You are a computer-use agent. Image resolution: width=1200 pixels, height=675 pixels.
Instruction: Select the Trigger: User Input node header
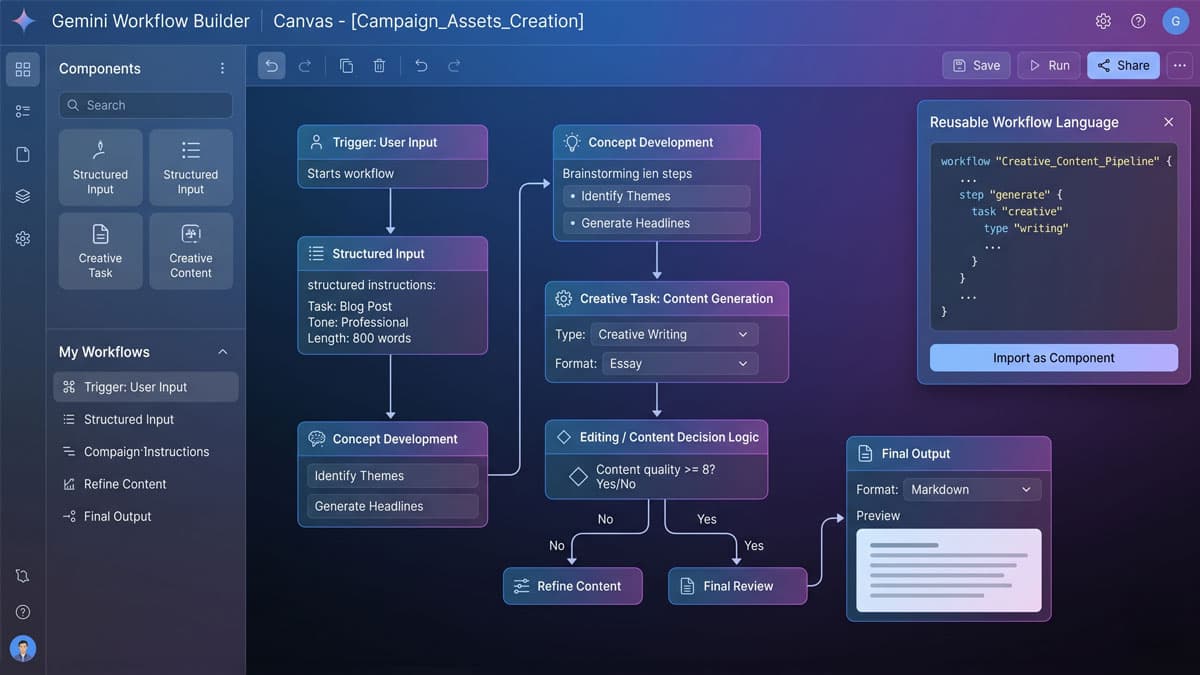point(392,142)
